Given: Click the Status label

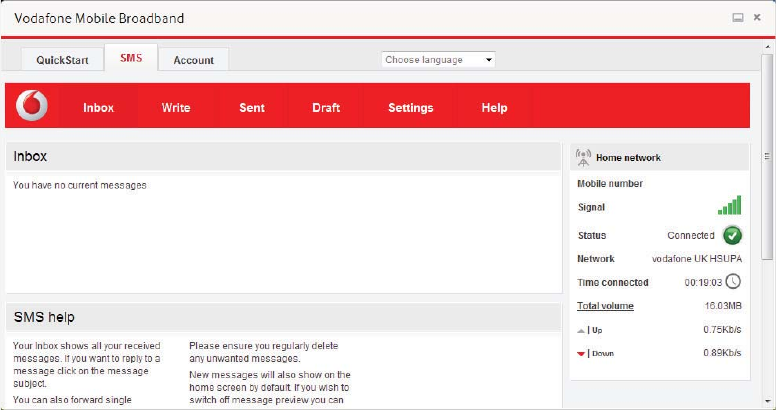Looking at the screenshot, I should click(x=592, y=236).
